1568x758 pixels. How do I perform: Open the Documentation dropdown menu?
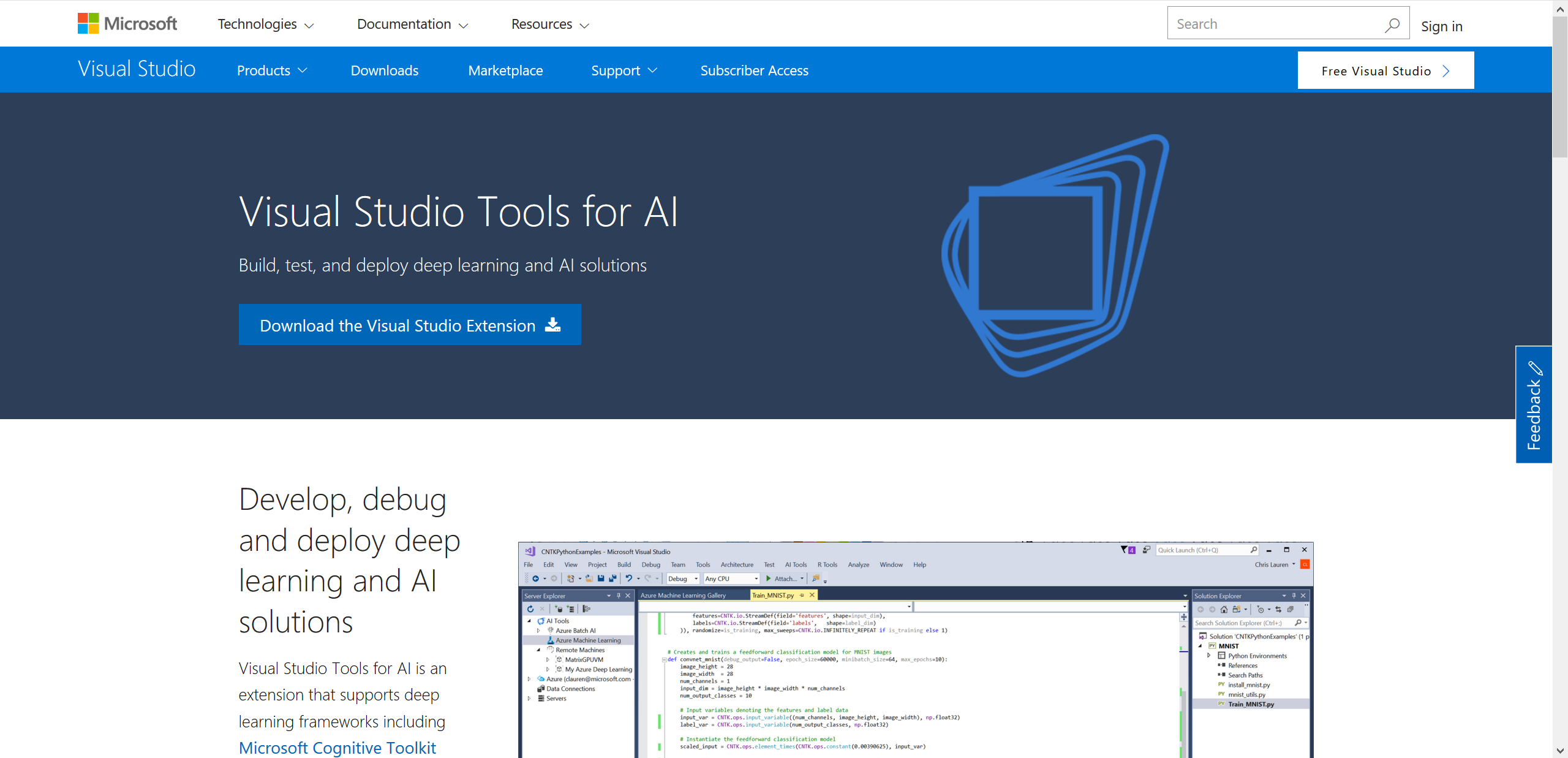412,24
